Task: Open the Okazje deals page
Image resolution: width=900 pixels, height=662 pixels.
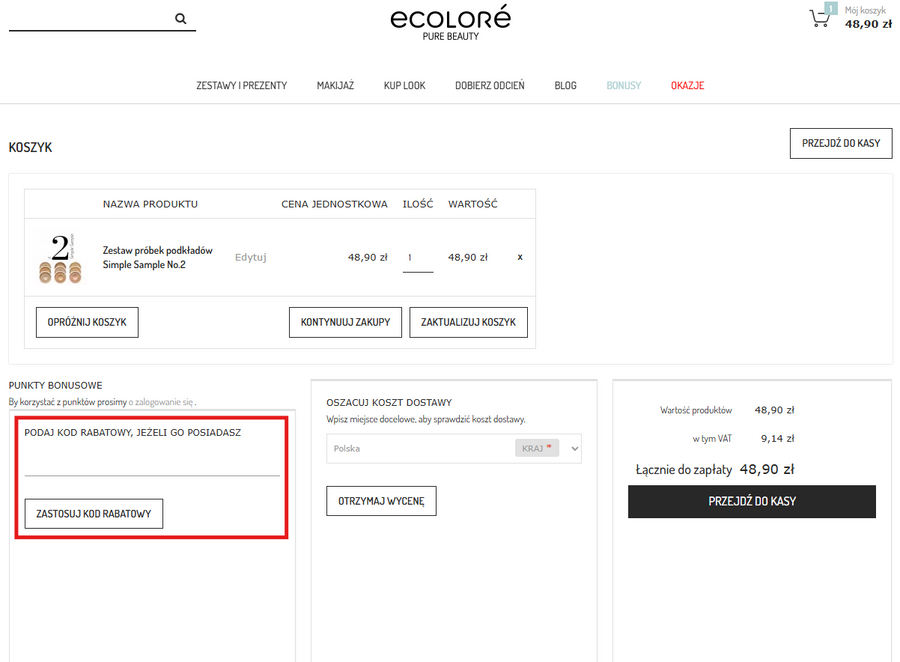Action: pos(687,86)
